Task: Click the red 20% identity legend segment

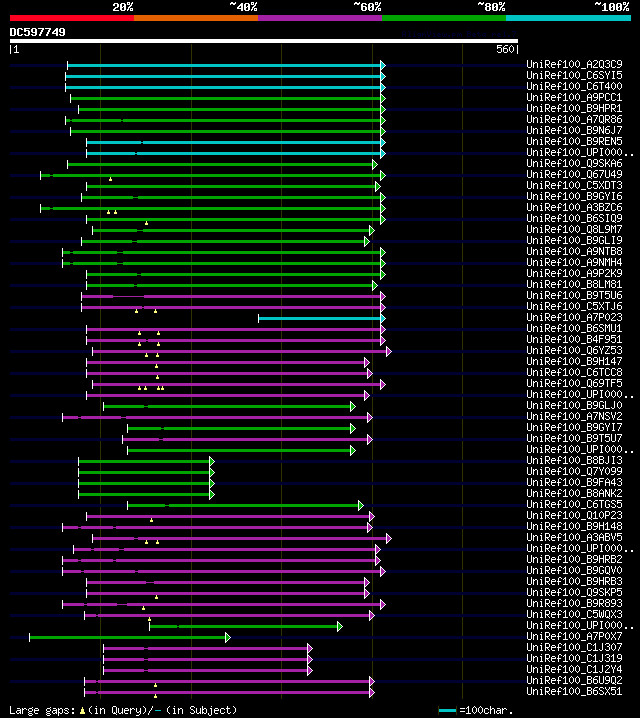Action: [x=72, y=18]
